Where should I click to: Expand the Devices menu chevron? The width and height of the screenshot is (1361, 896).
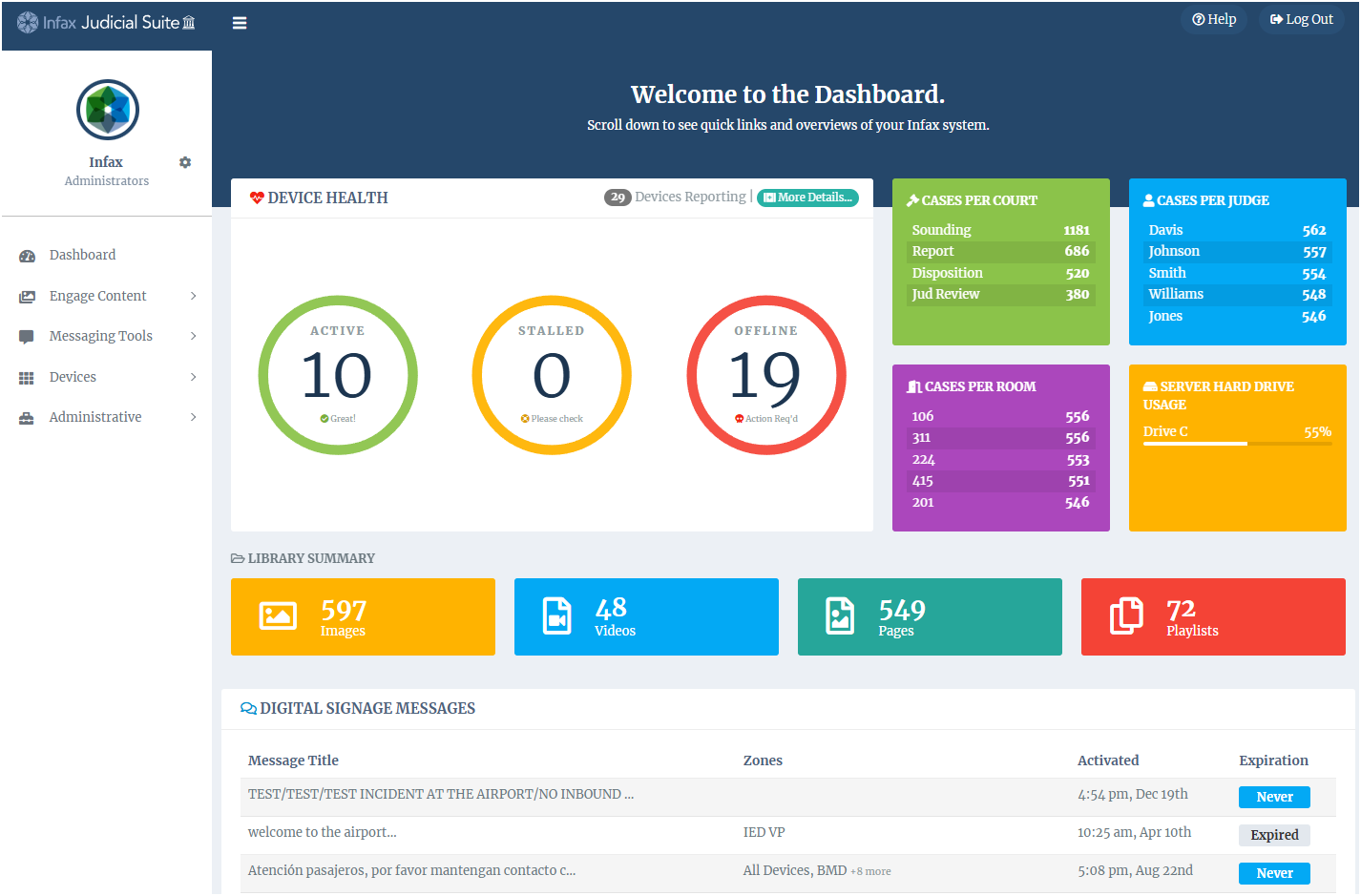pos(193,377)
